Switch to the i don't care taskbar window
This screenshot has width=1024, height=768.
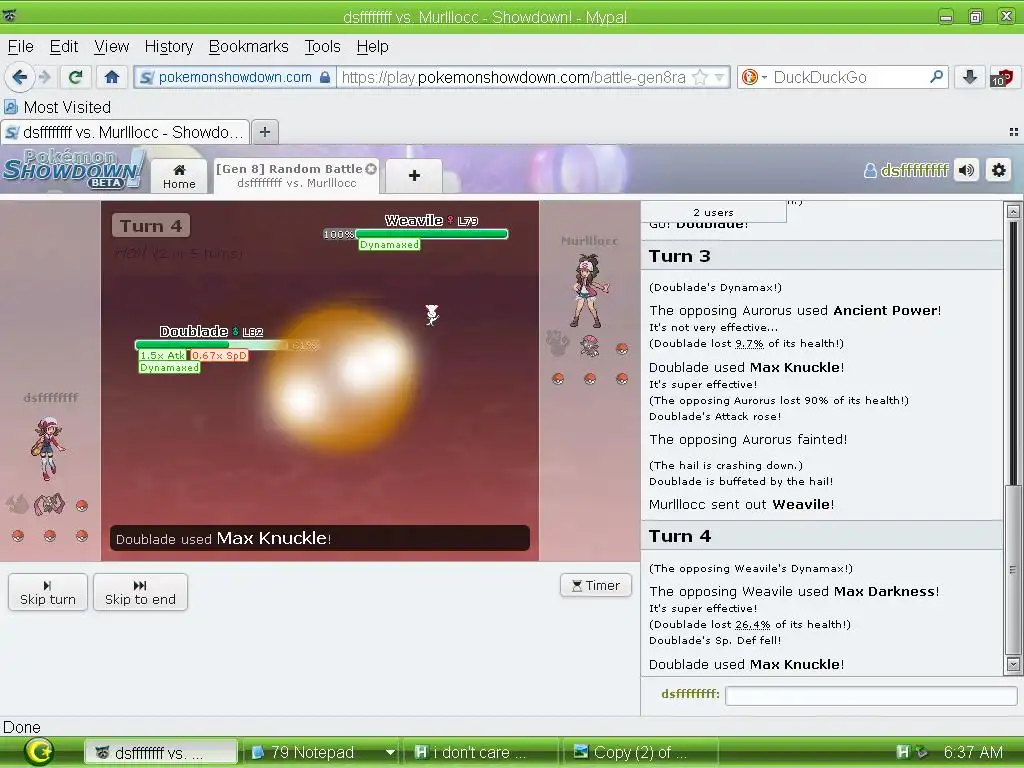click(479, 752)
